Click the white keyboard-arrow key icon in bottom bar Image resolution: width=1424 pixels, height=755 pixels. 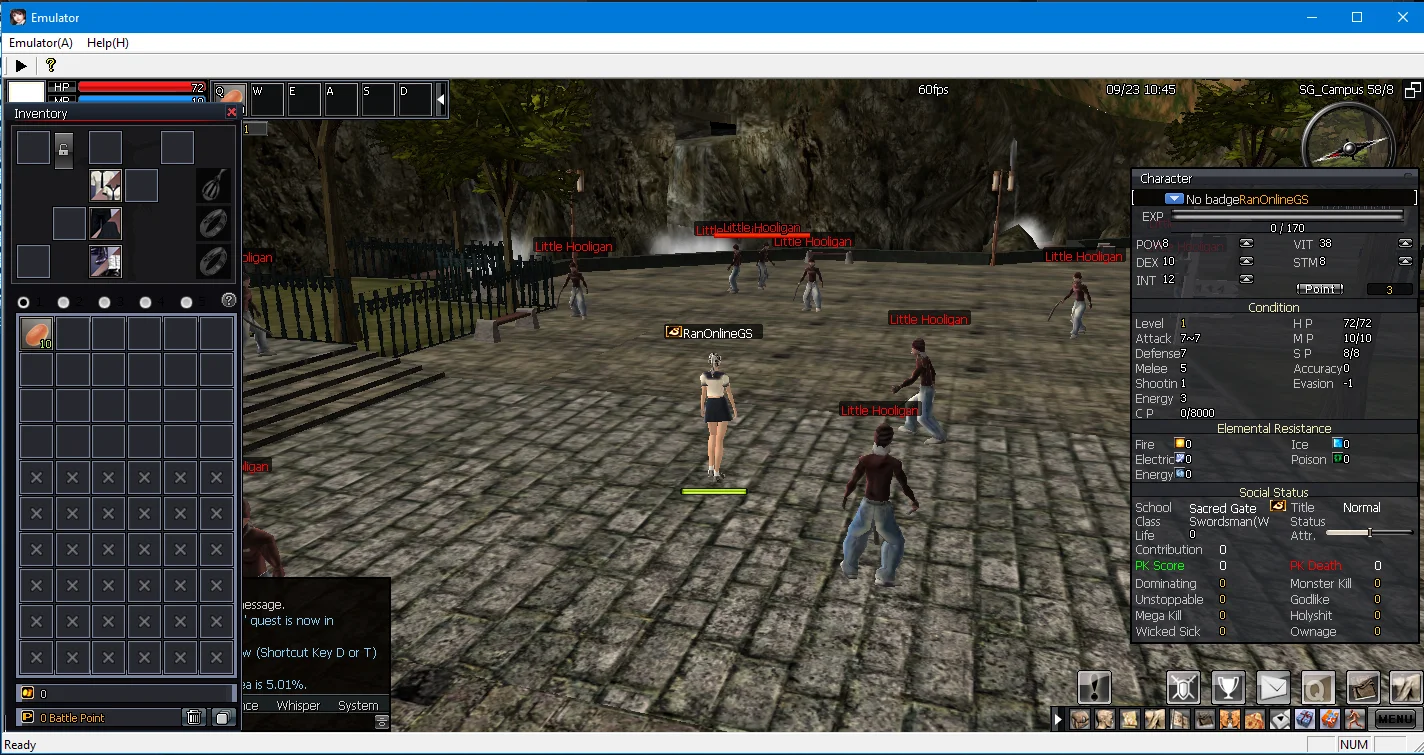tap(1280, 719)
